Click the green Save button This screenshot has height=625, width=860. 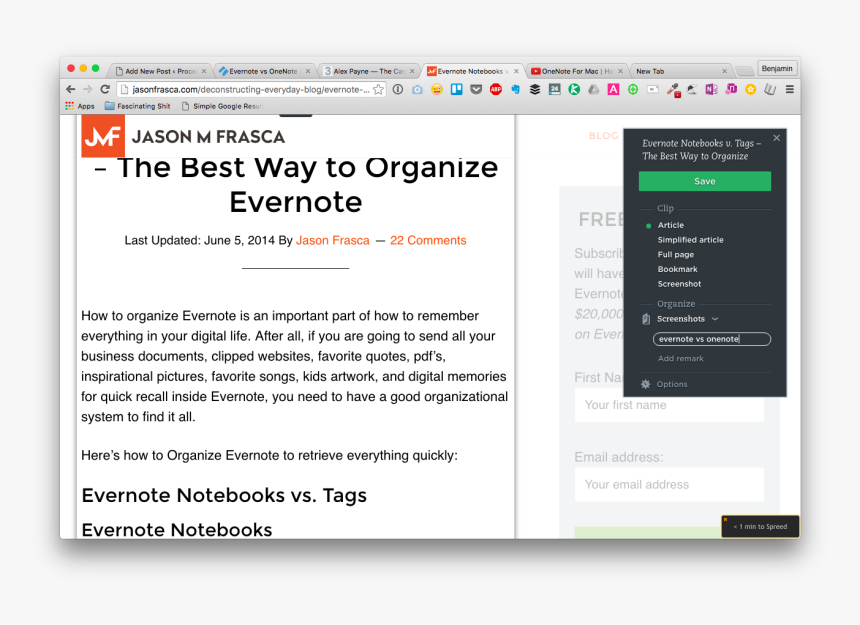click(705, 181)
